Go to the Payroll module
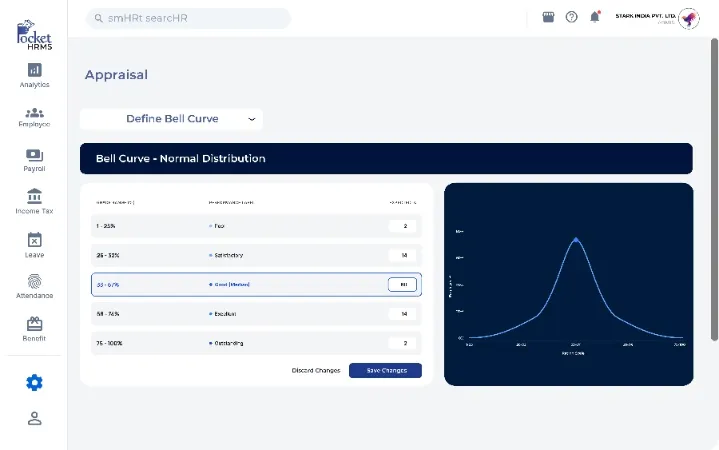Screen dimensions: 719x450 34,161
